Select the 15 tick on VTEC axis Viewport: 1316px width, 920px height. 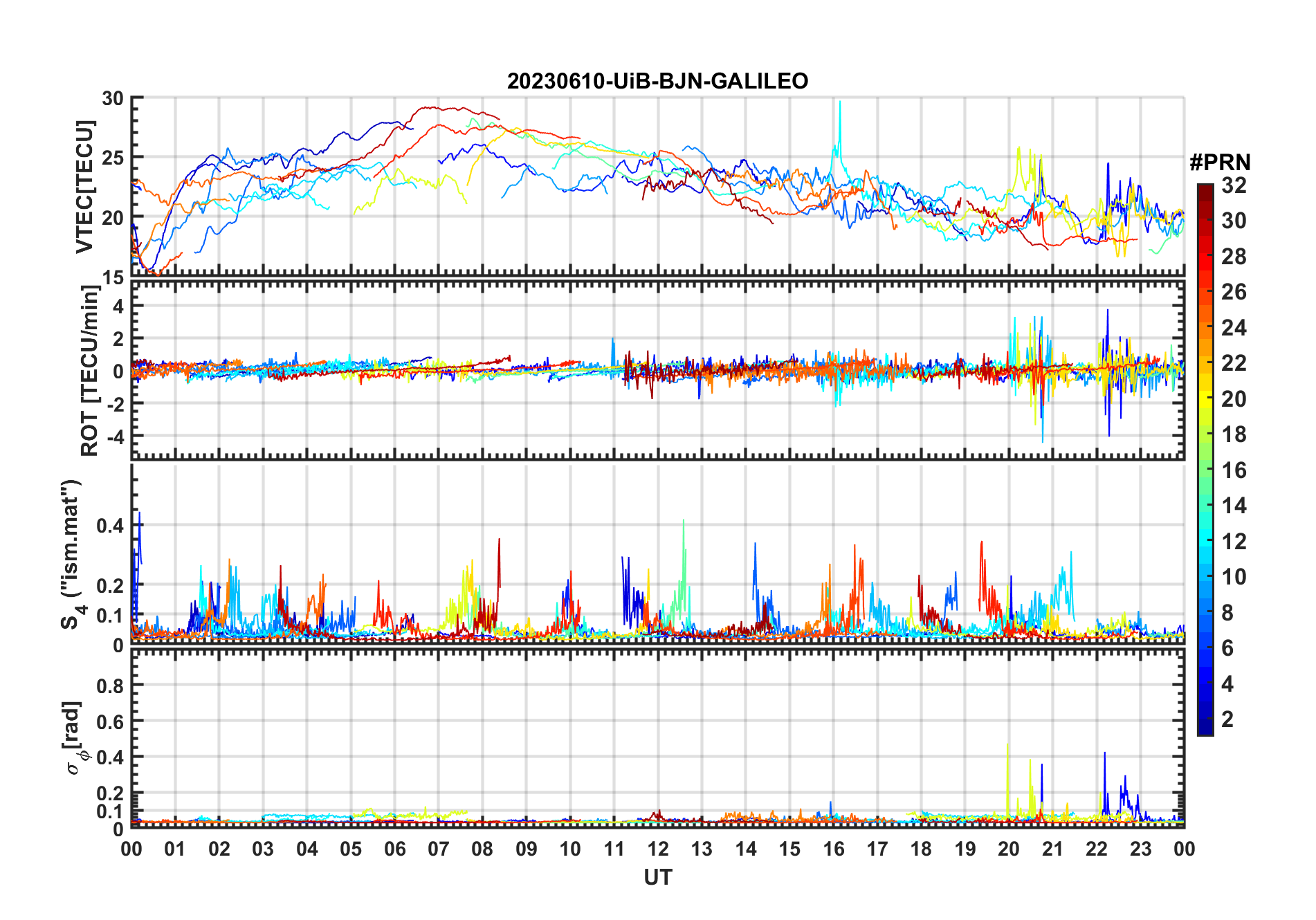[x=113, y=277]
